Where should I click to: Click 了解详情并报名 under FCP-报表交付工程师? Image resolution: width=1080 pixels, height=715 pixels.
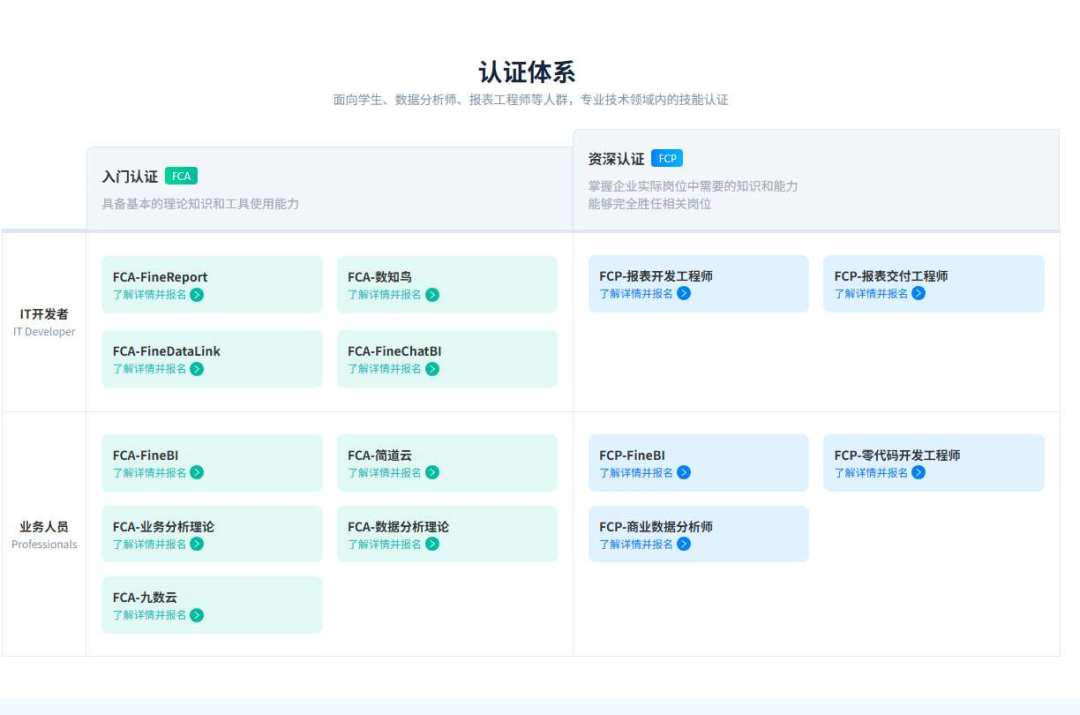(871, 293)
